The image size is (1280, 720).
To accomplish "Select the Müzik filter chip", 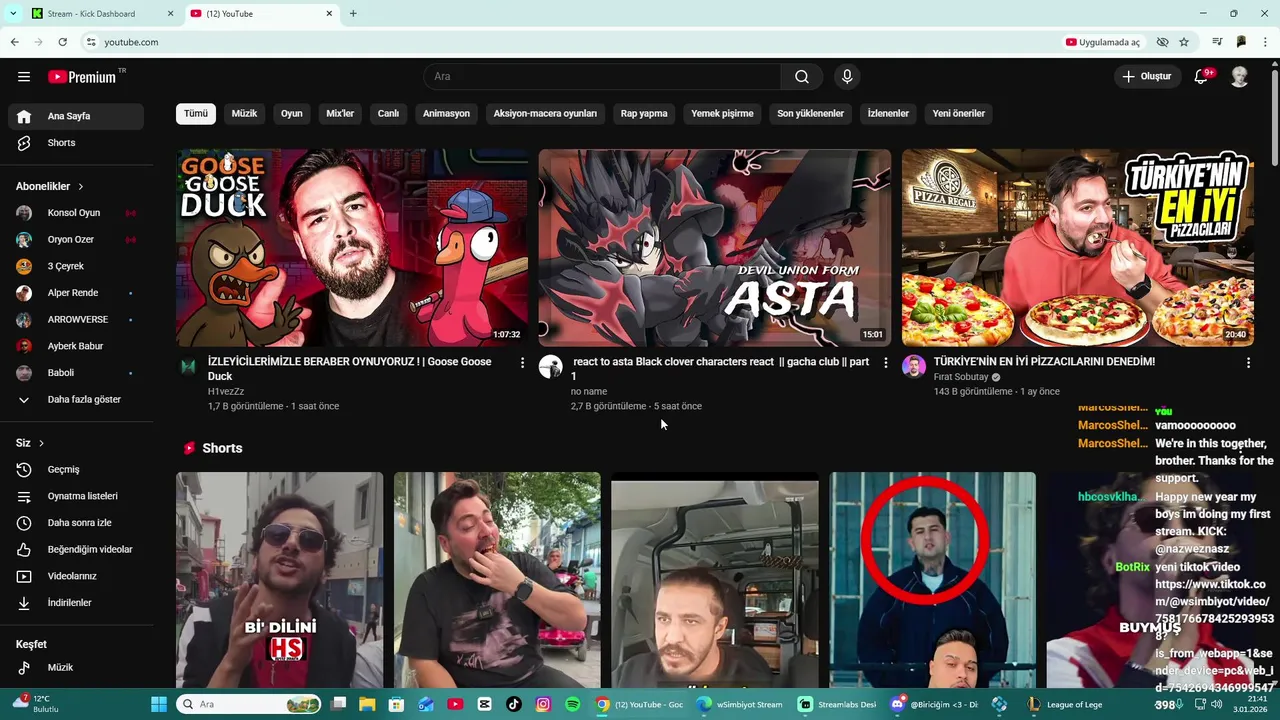I will 244,113.
